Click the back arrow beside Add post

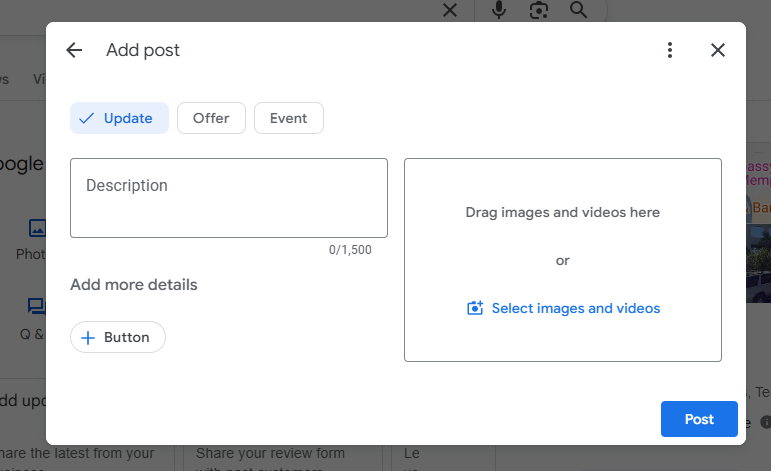click(x=74, y=50)
